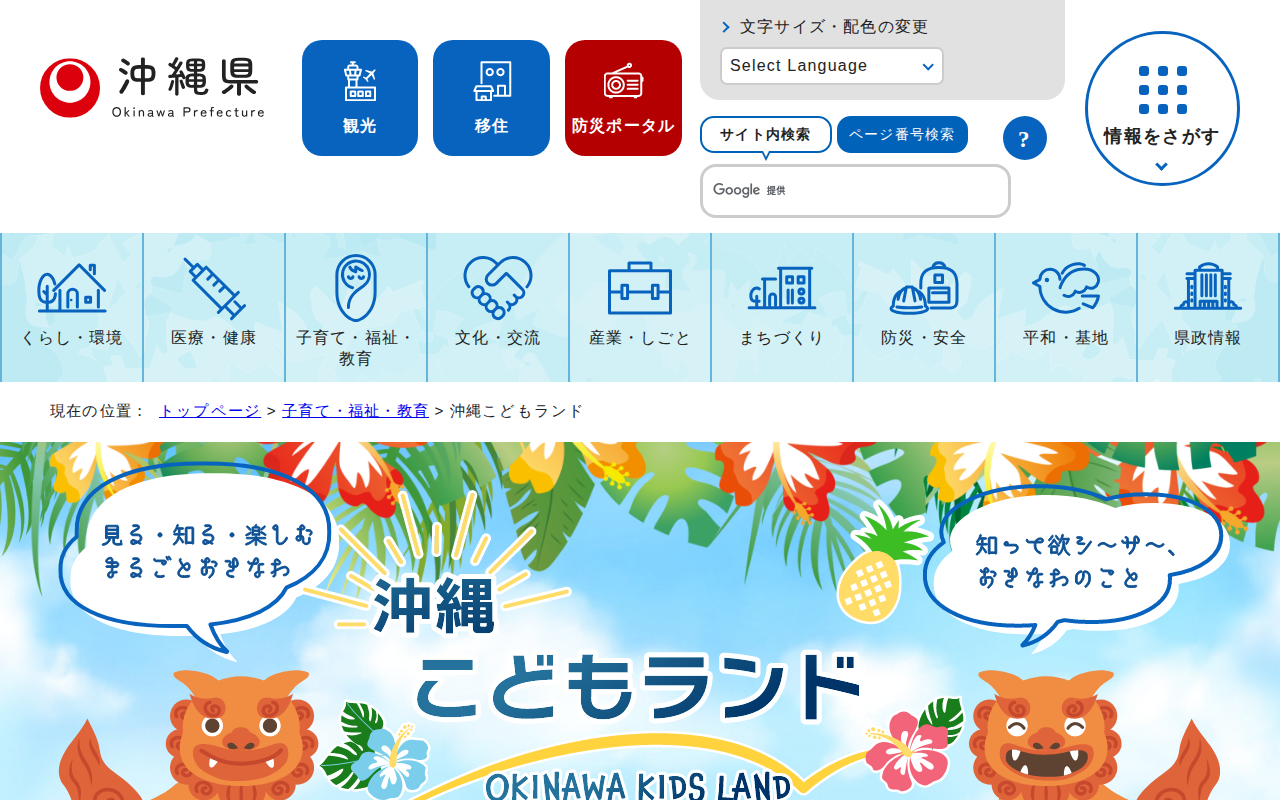The image size is (1280, 800).
Task: Expand the 文字サイズ・配色の変更 option
Action: (x=825, y=27)
